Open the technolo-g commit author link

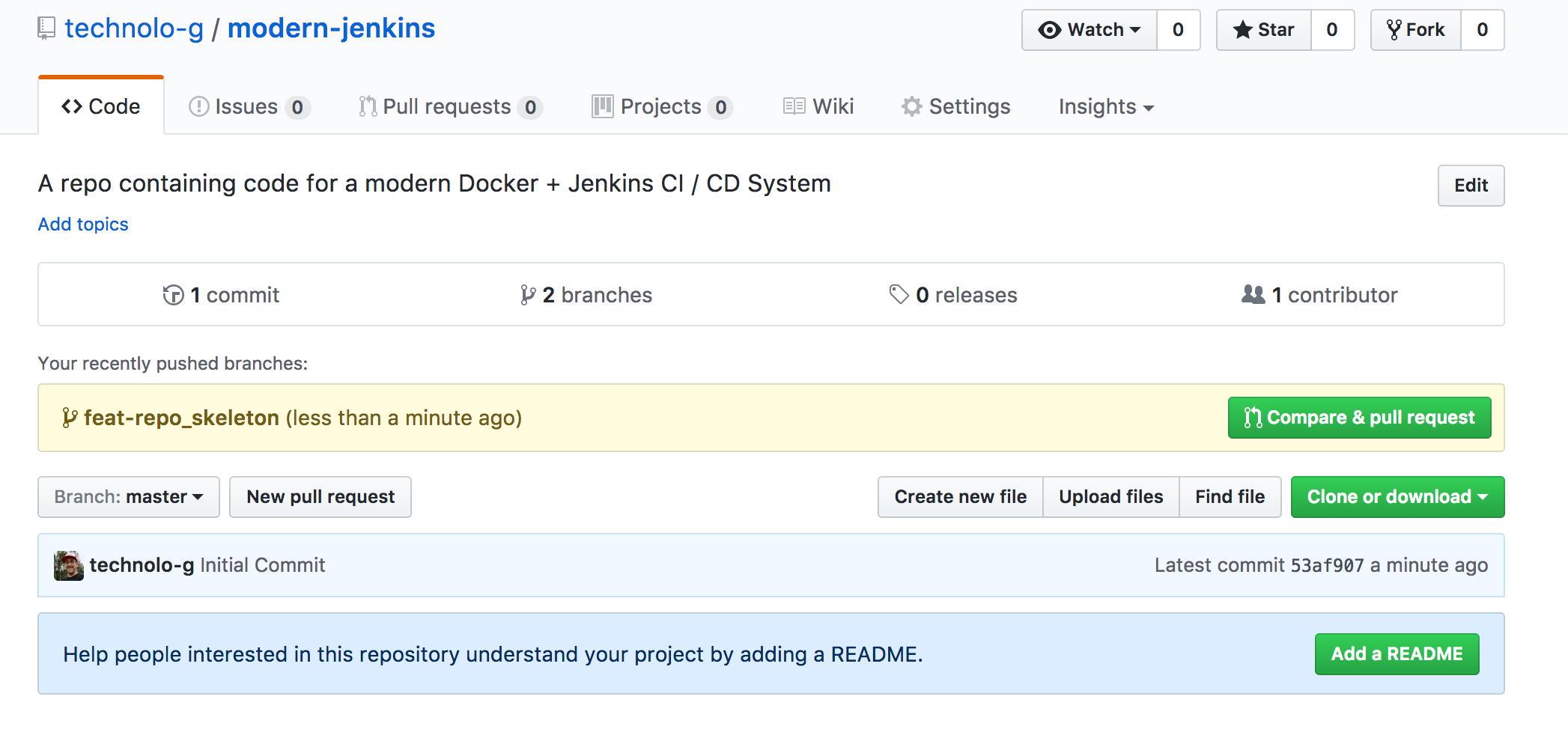[x=142, y=565]
